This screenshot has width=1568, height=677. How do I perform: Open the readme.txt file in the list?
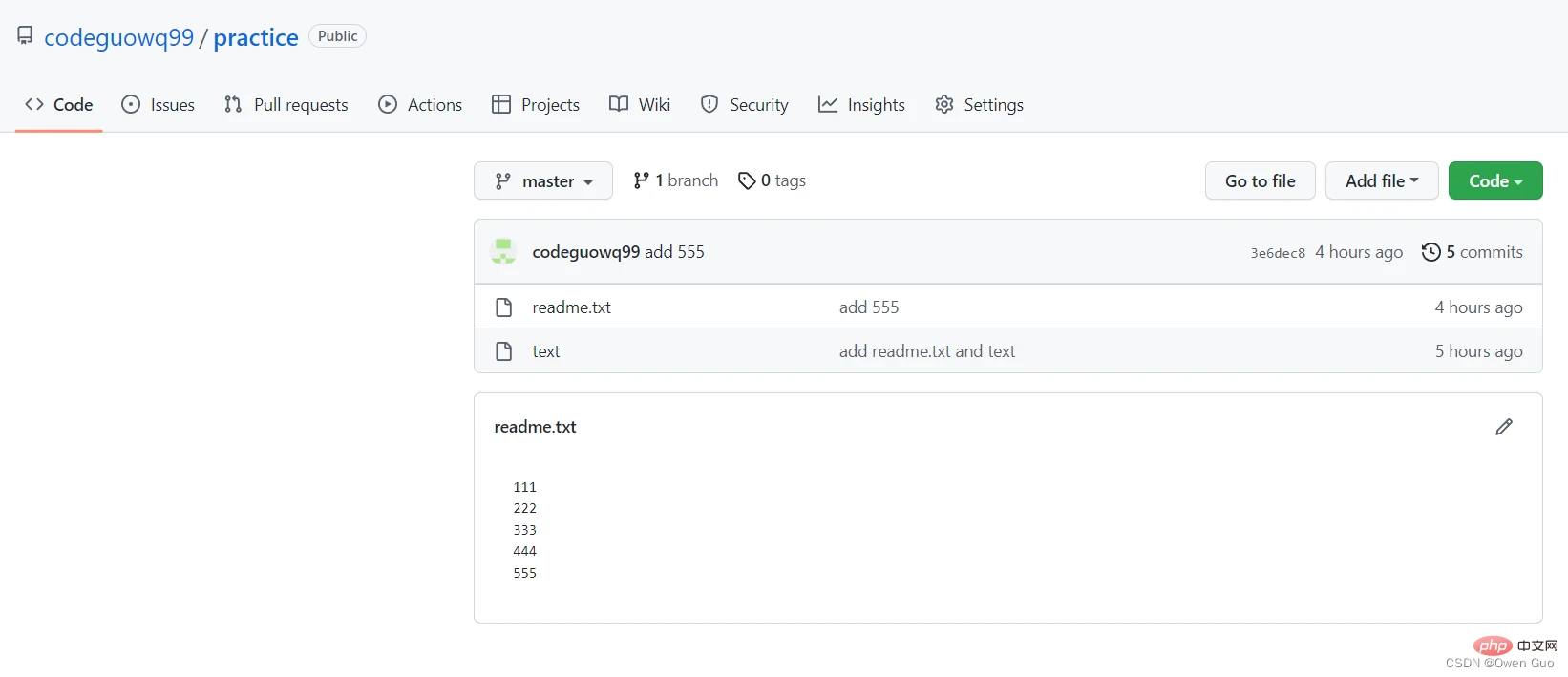pyautogui.click(x=571, y=307)
